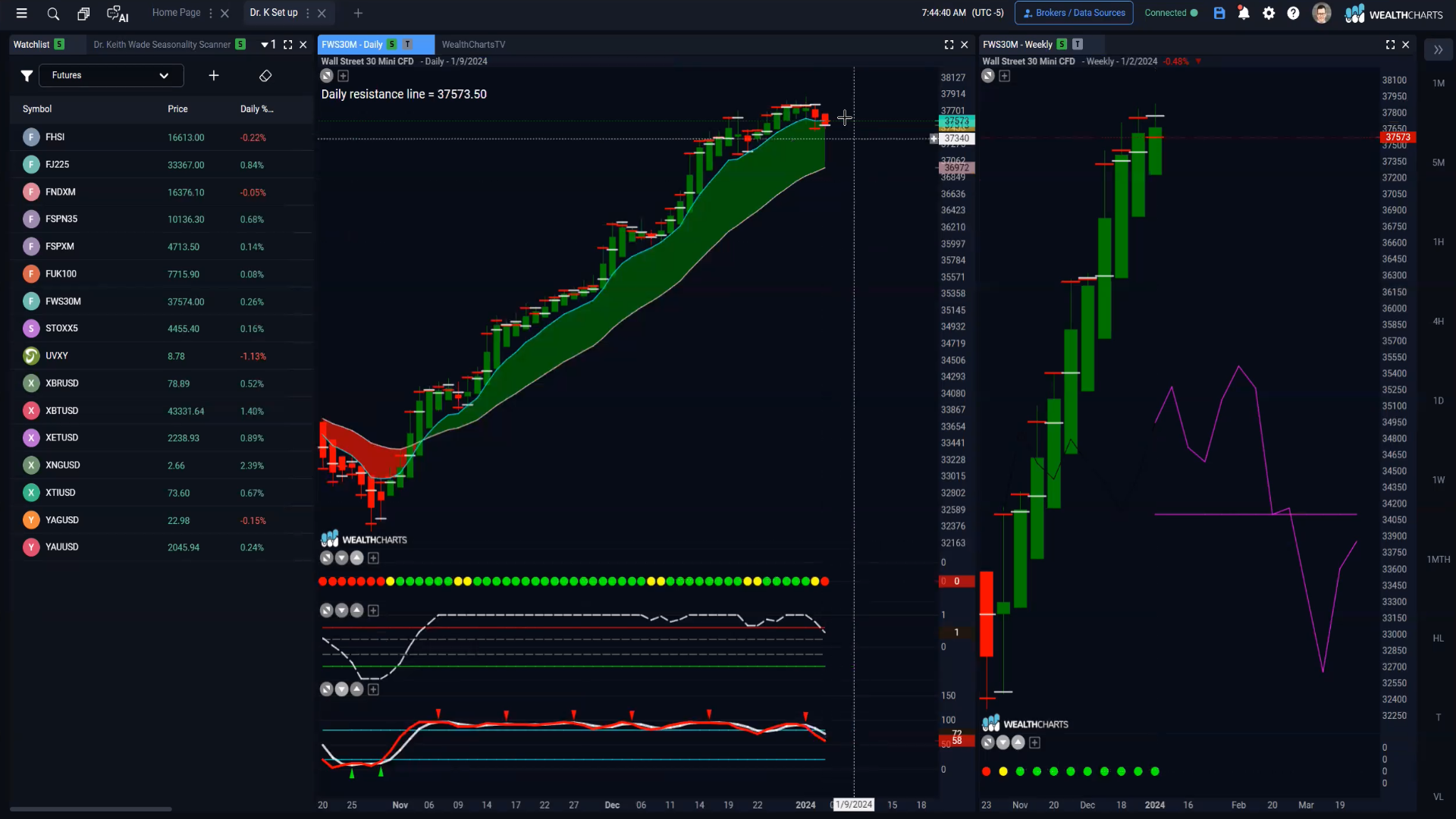Click plus box on dashed-line indicator pane

(x=373, y=610)
